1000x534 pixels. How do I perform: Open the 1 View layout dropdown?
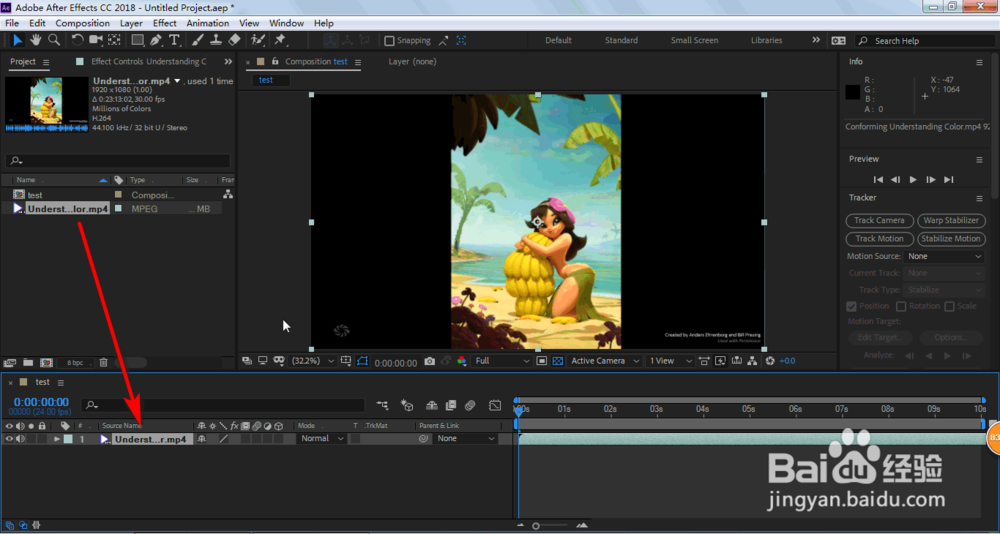[670, 361]
